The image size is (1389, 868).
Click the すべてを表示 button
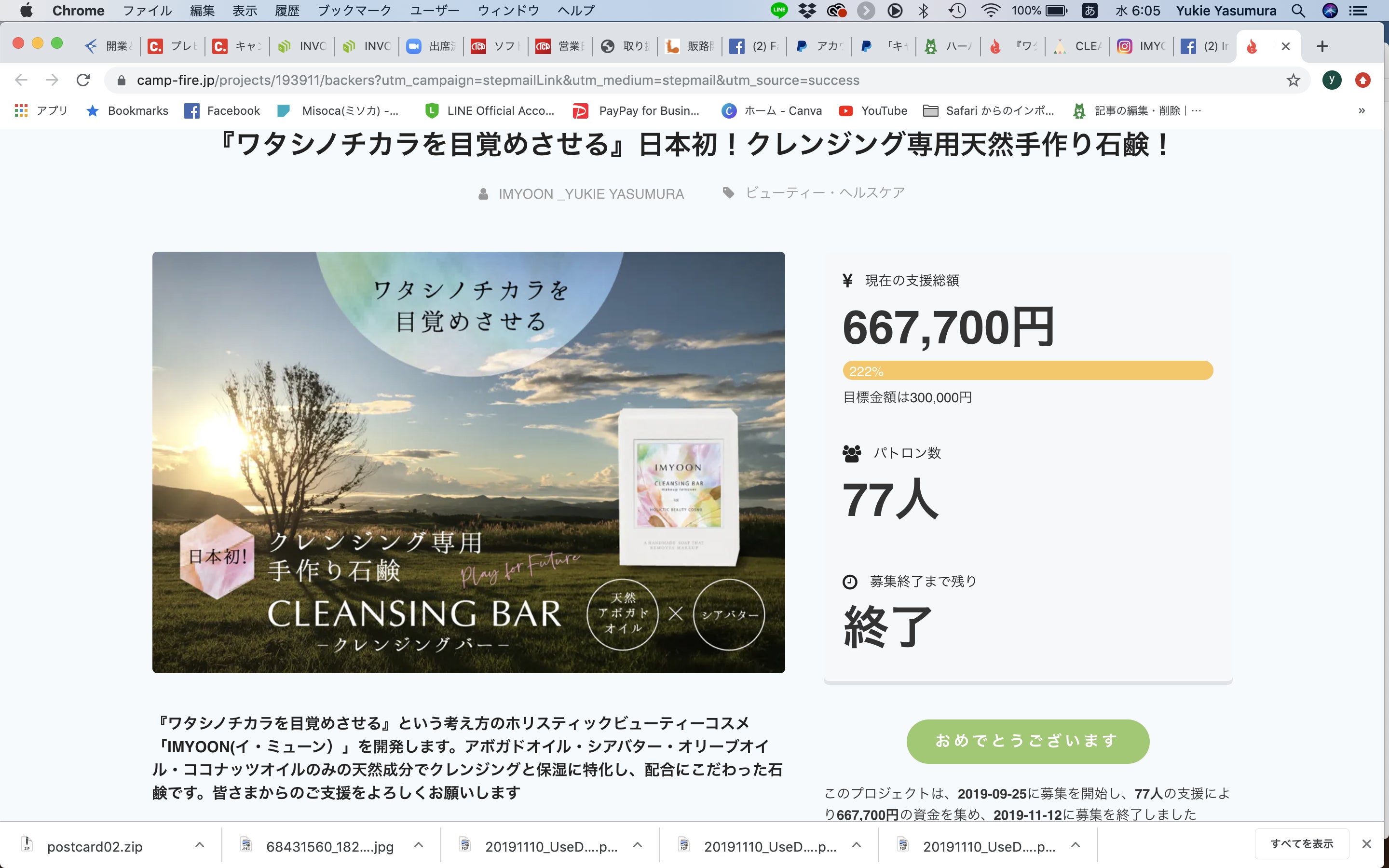pyautogui.click(x=1301, y=843)
